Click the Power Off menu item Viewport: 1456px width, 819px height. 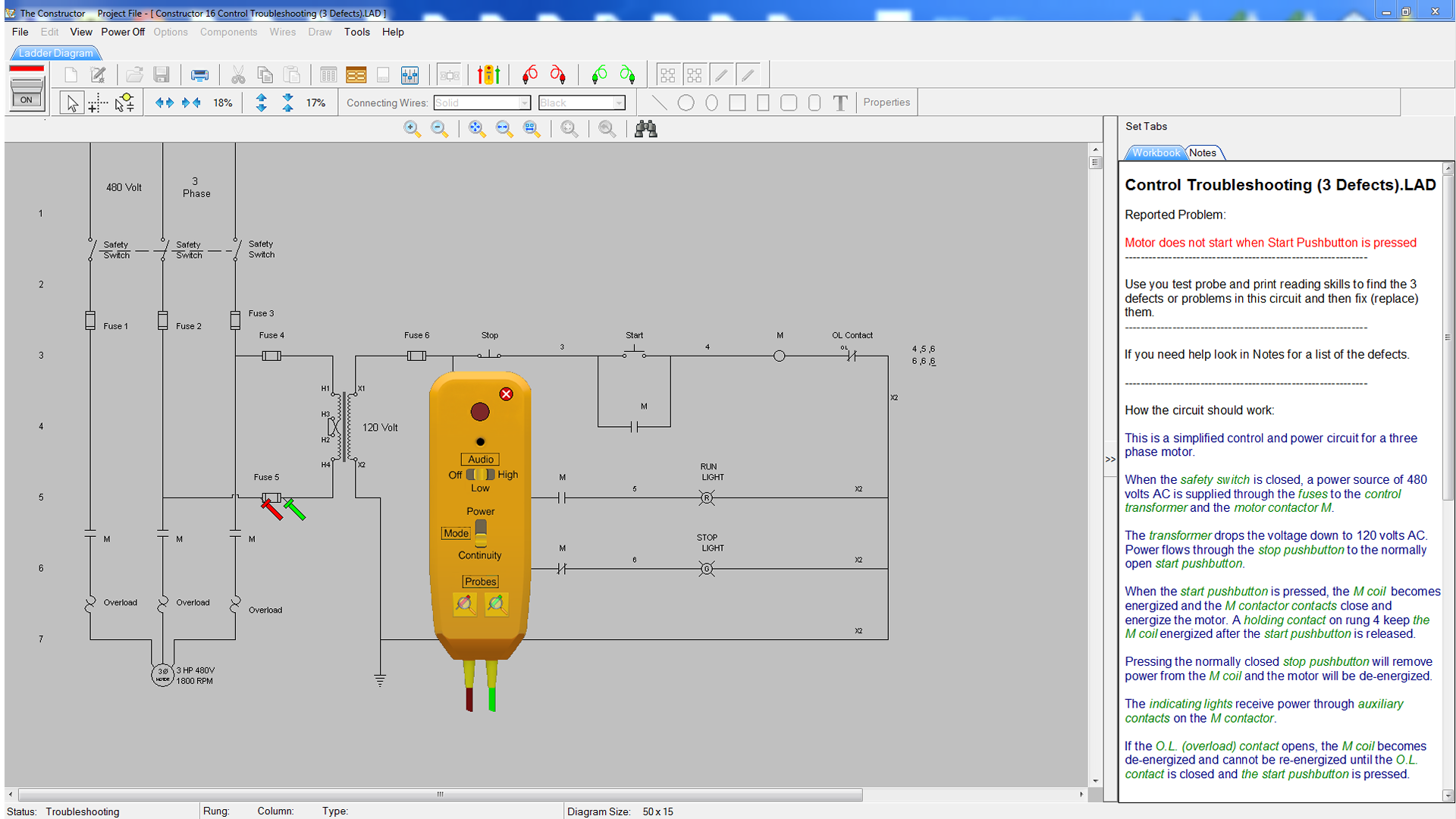click(x=123, y=32)
